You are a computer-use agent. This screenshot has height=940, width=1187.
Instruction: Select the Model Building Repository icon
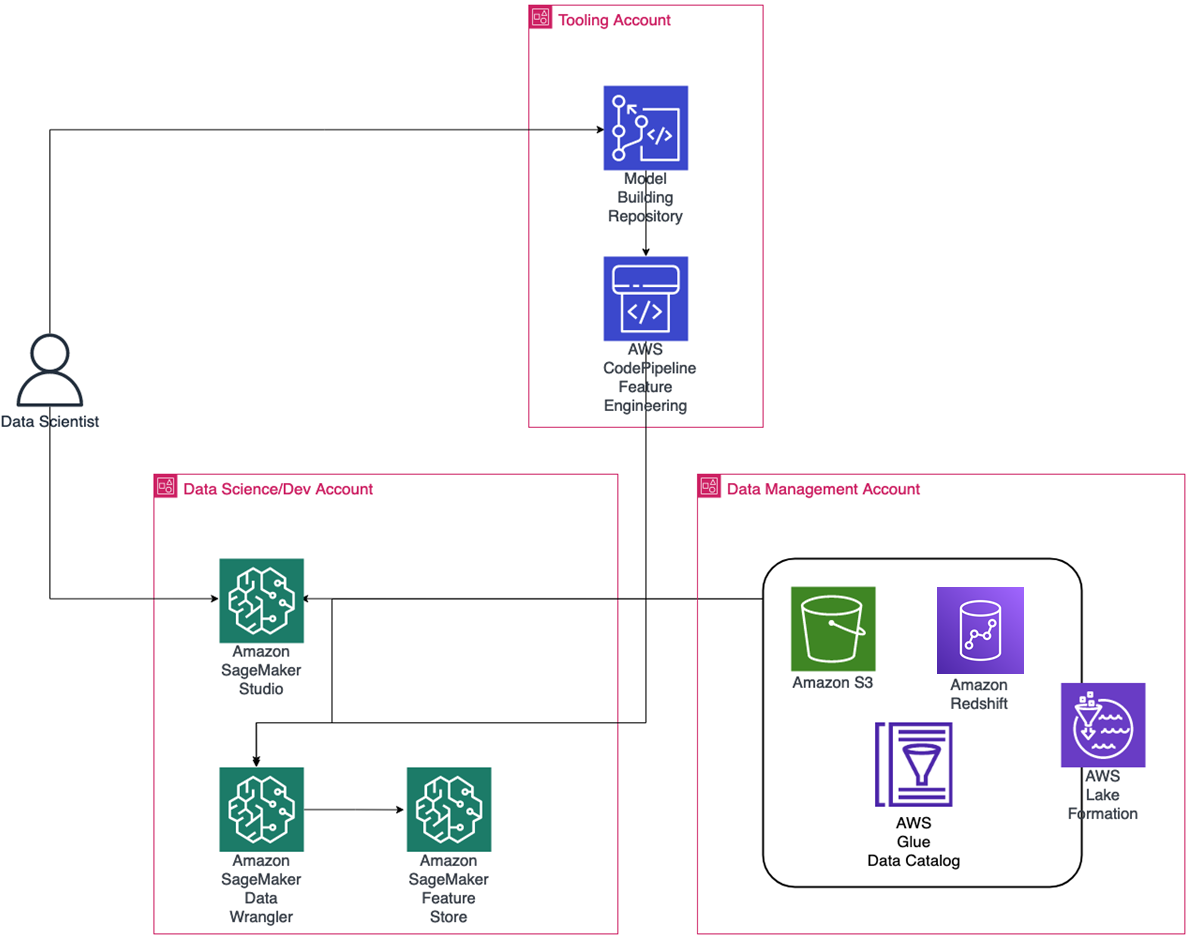coord(646,128)
